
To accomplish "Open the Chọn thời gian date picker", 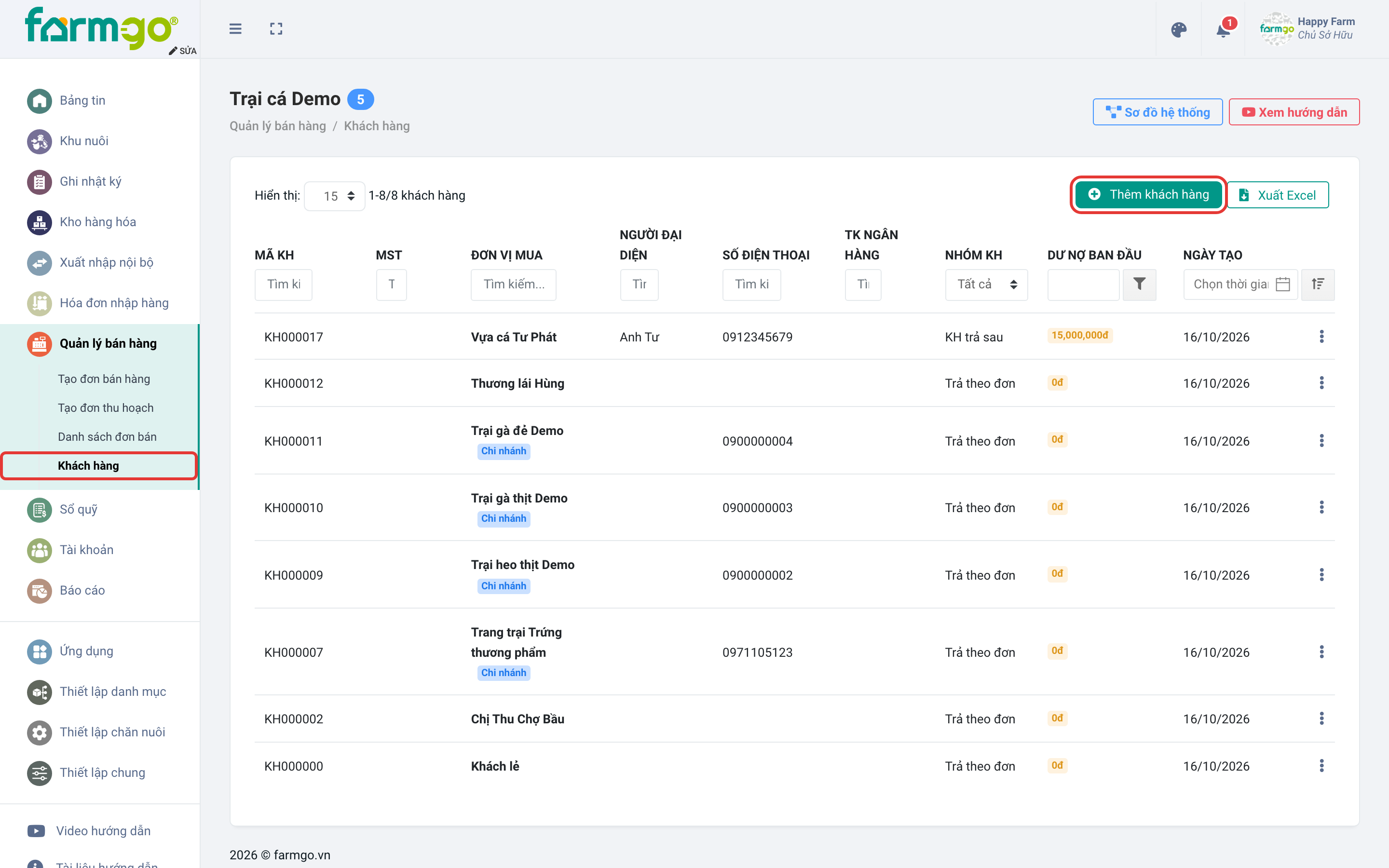I will pos(1240,284).
